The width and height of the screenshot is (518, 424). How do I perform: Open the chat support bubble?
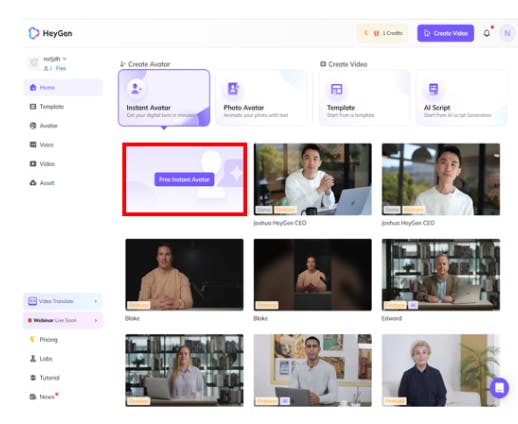(x=499, y=388)
